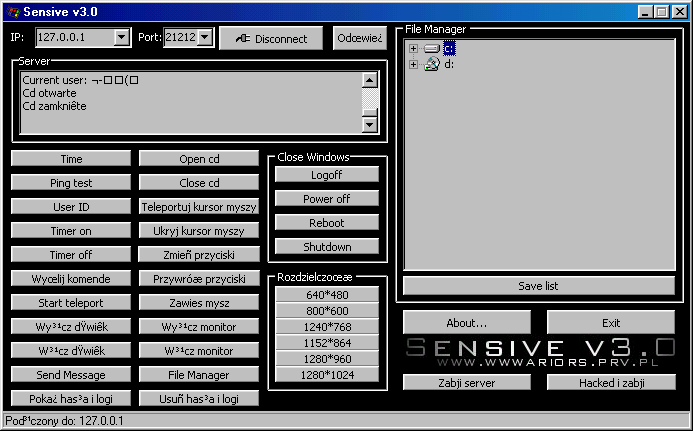Select the d: drive icon in File Manager
Screen dimensions: 693x431
click(x=432, y=64)
